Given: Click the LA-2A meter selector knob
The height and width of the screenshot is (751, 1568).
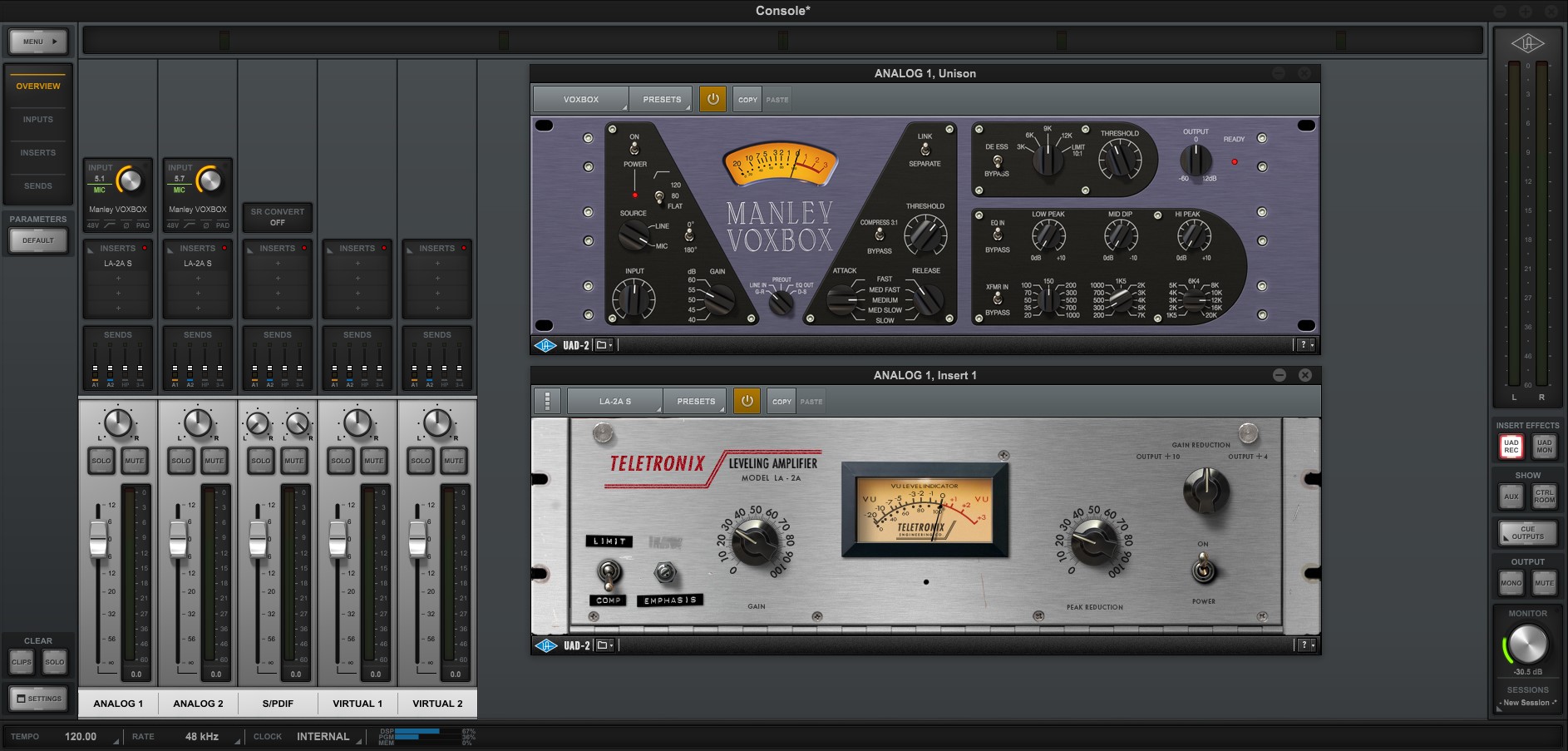Looking at the screenshot, I should [x=1206, y=489].
